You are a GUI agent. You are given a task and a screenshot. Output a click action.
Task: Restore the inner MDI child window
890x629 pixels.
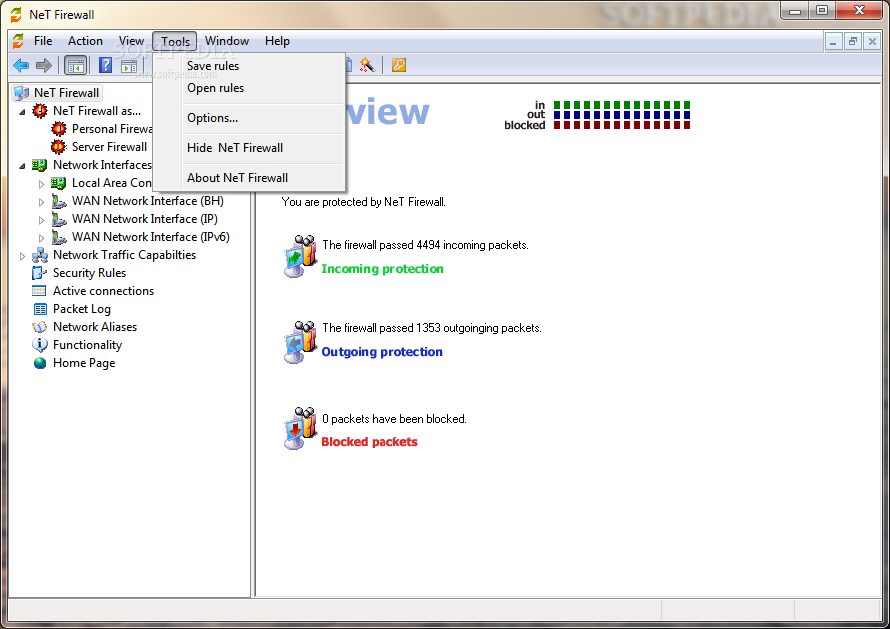(853, 41)
